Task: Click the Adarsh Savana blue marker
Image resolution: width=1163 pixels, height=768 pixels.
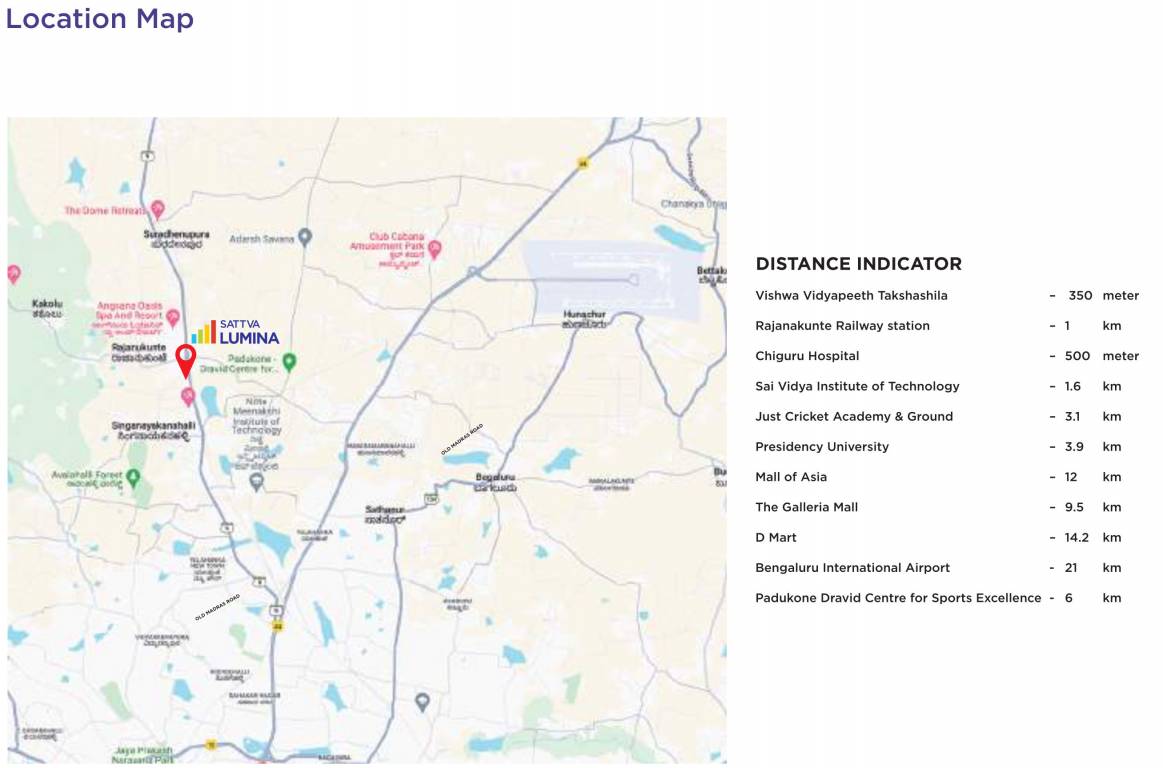Action: point(303,234)
